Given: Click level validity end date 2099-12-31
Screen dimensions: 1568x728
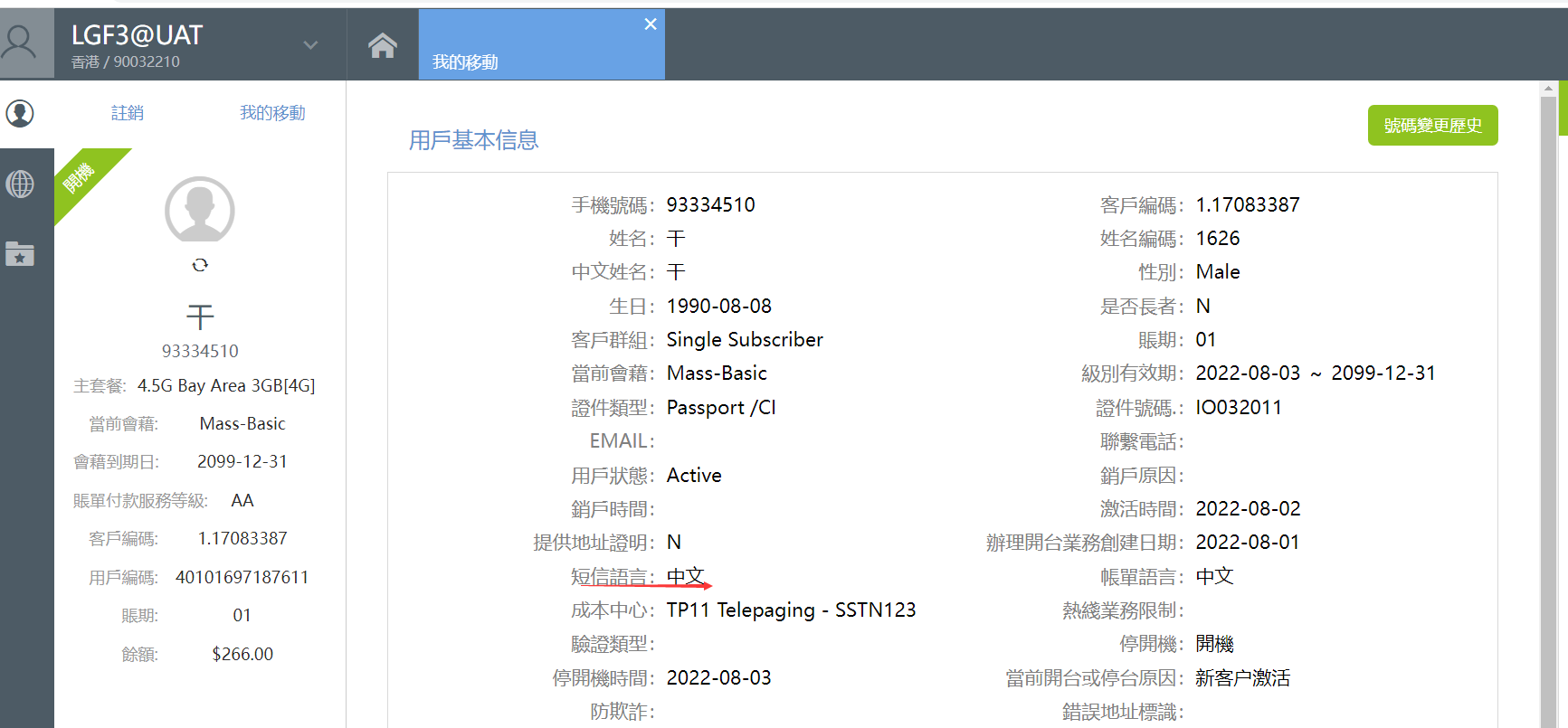Looking at the screenshot, I should click(1383, 373).
